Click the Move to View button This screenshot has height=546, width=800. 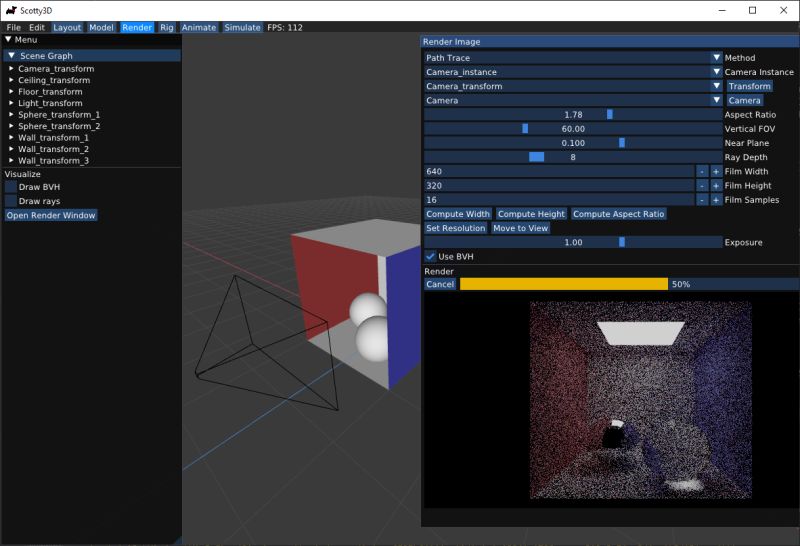tap(520, 228)
